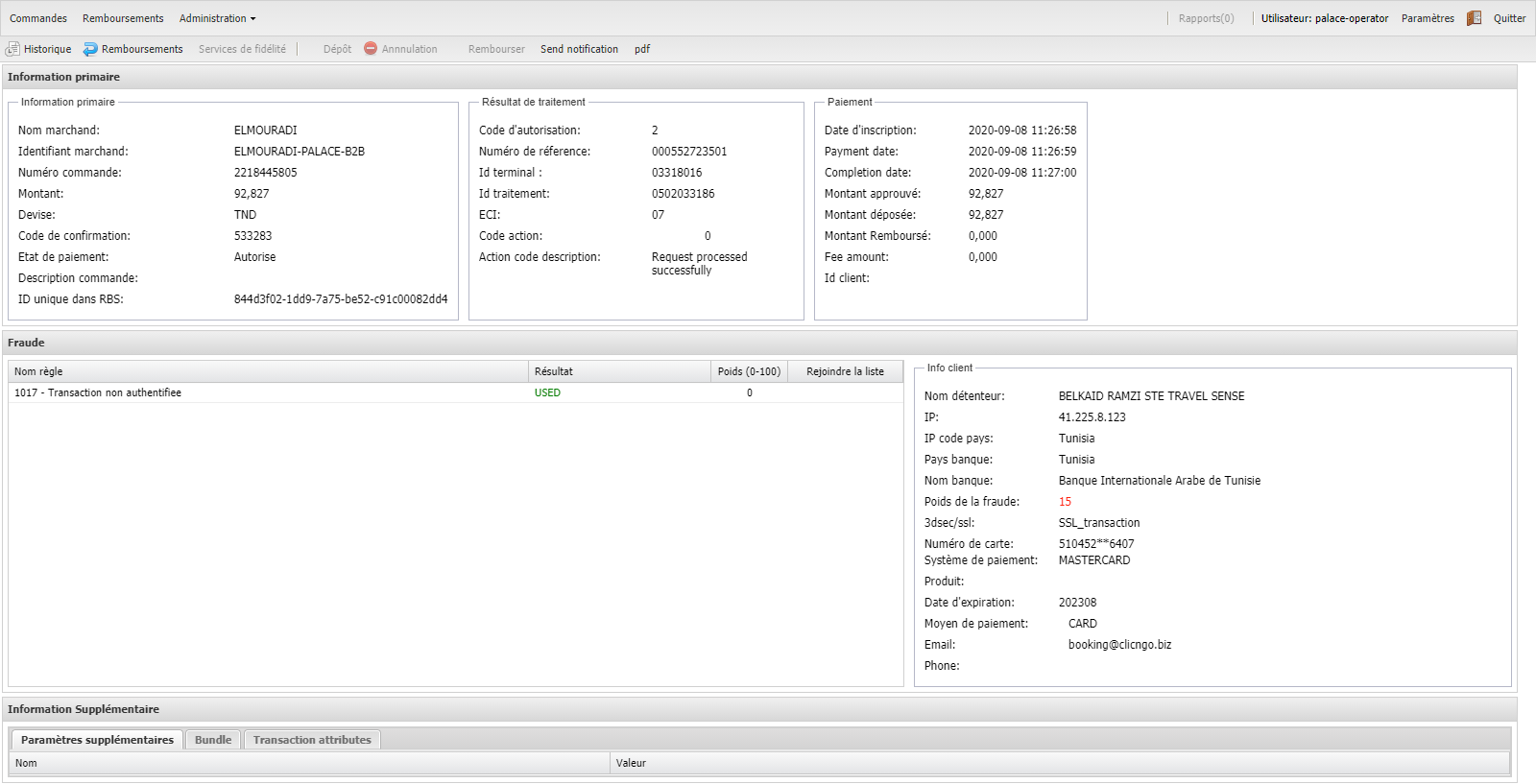Click card number 510452**6407

(x=1096, y=544)
